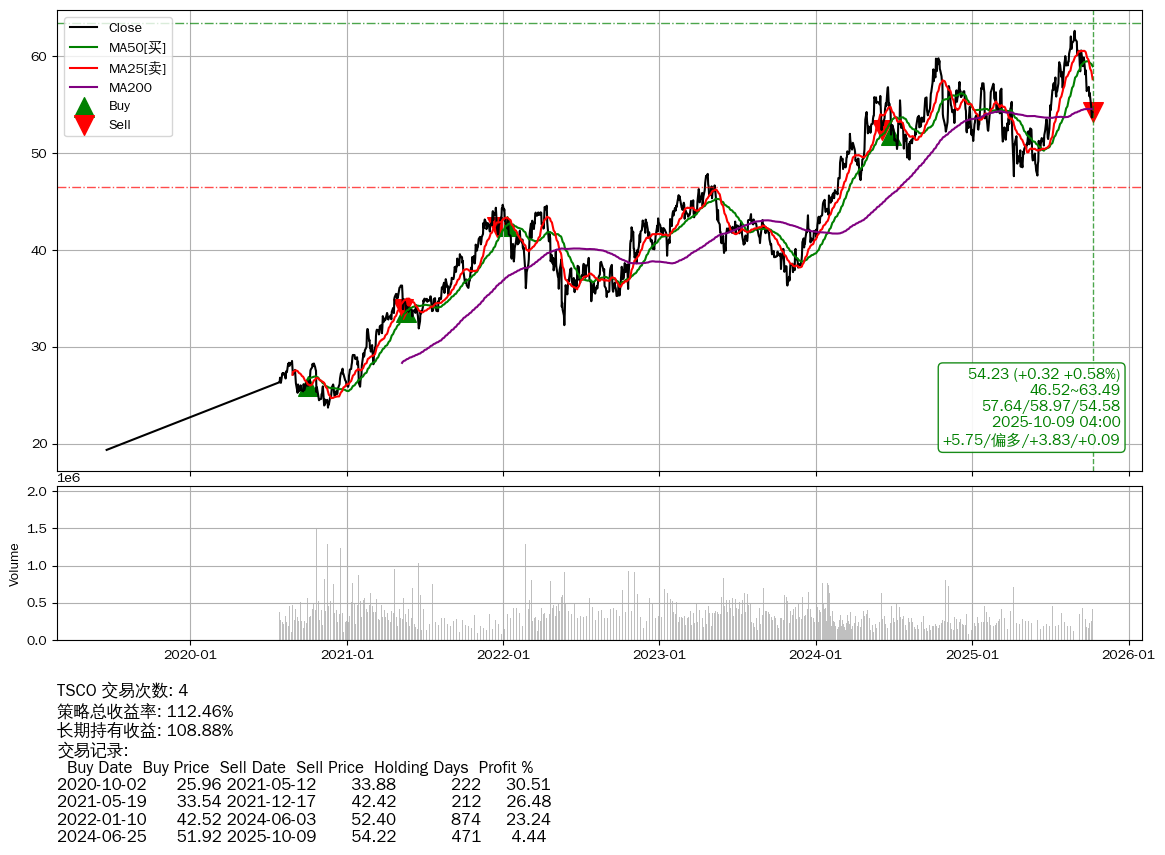
Task: Click the red Sell triangle in the legend
Action: (85, 125)
